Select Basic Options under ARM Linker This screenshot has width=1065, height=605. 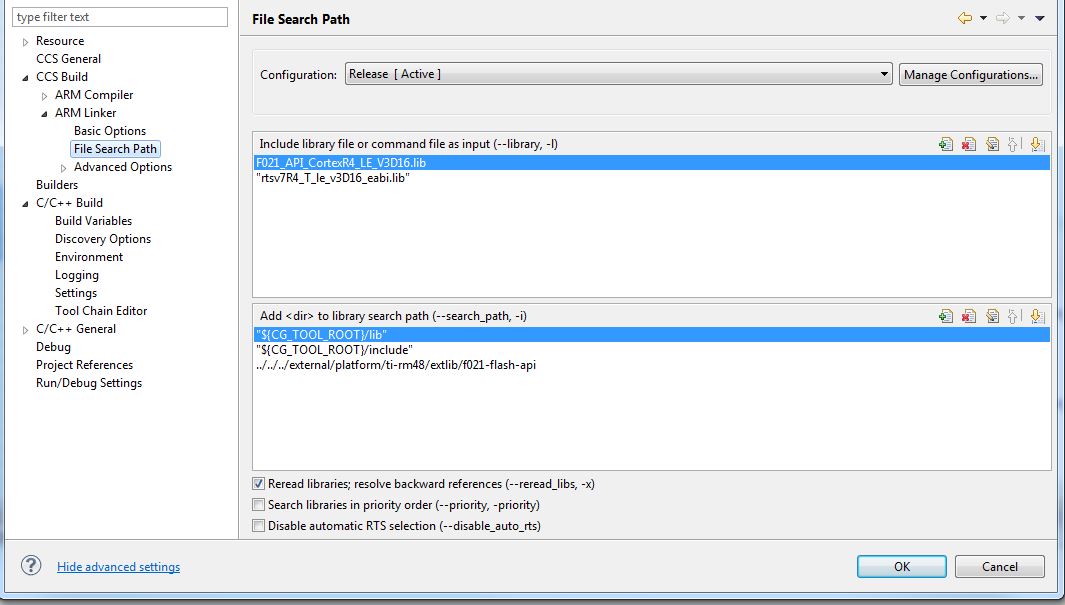click(x=110, y=131)
